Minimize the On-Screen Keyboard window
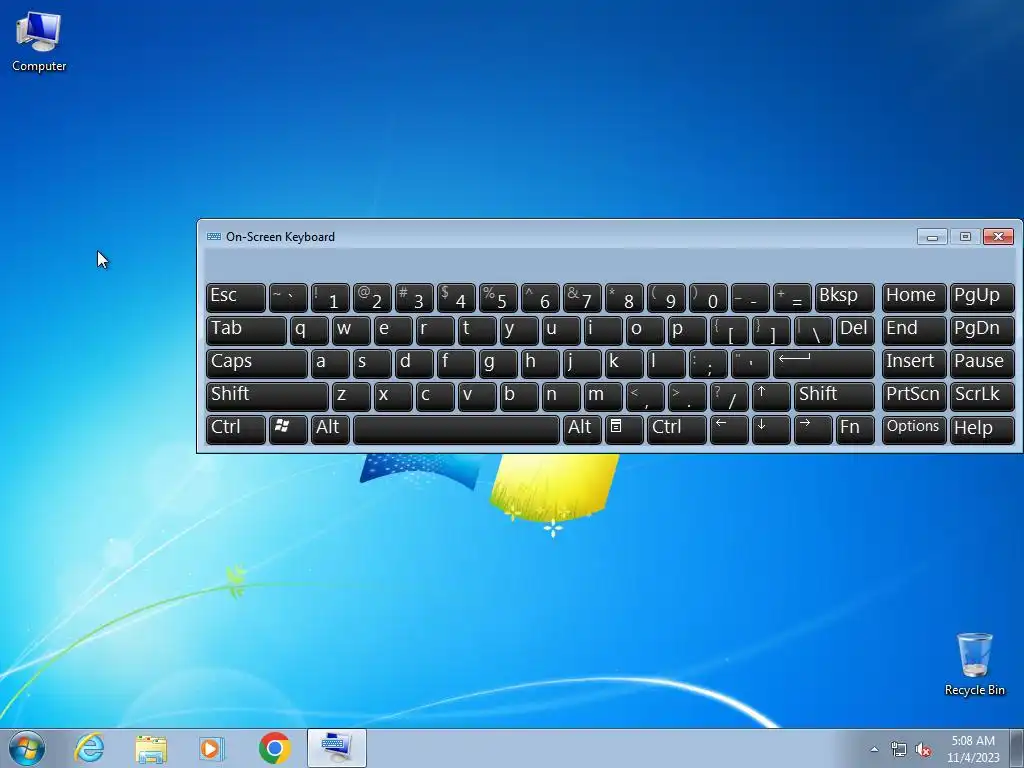1024x768 pixels. [x=932, y=236]
